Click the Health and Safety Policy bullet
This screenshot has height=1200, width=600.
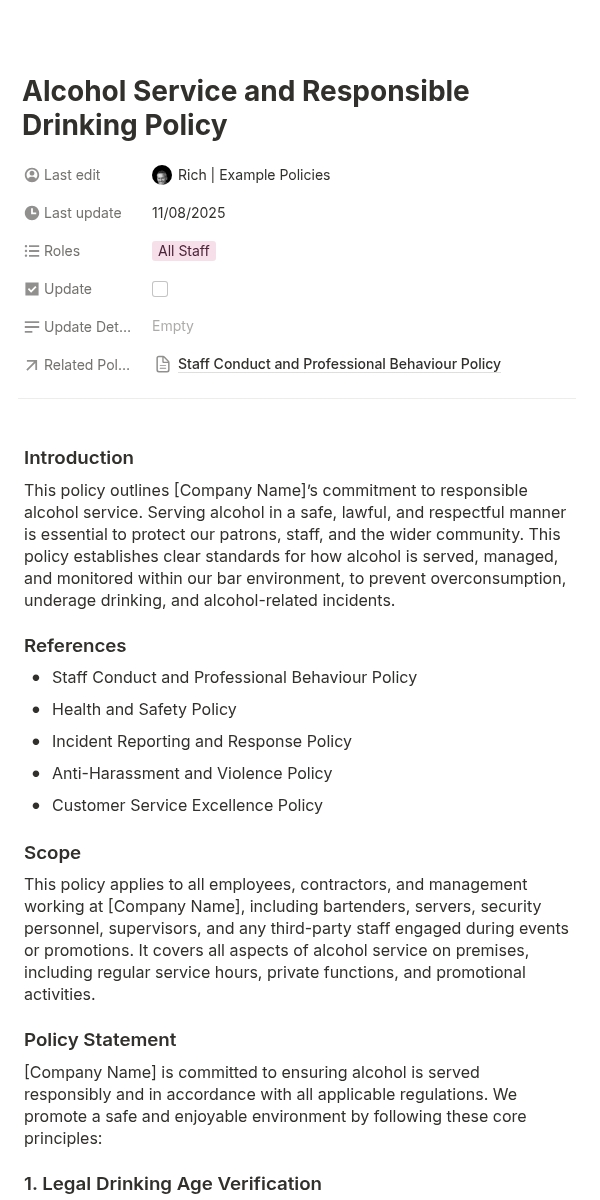coord(144,709)
